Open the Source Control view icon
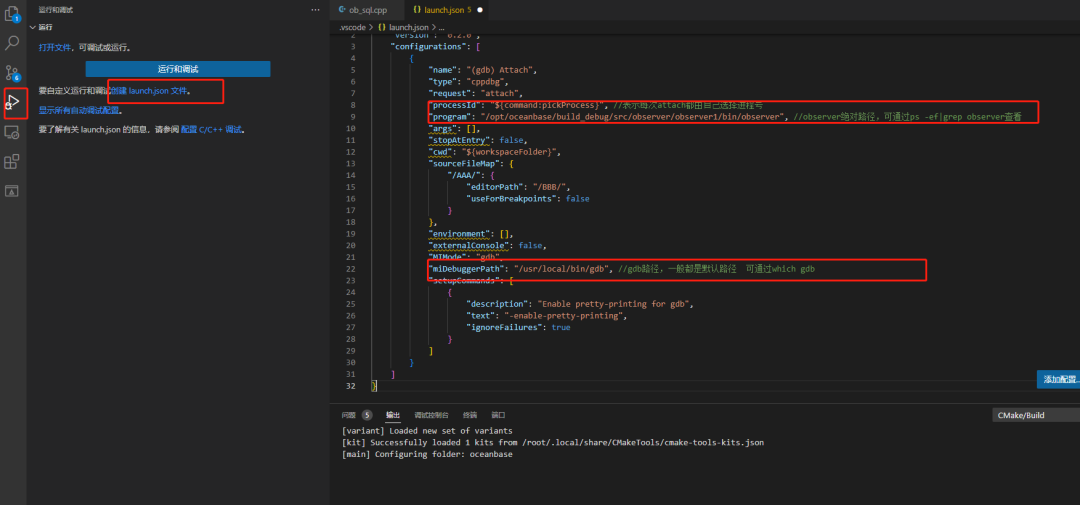This screenshot has width=1080, height=505. point(12,73)
